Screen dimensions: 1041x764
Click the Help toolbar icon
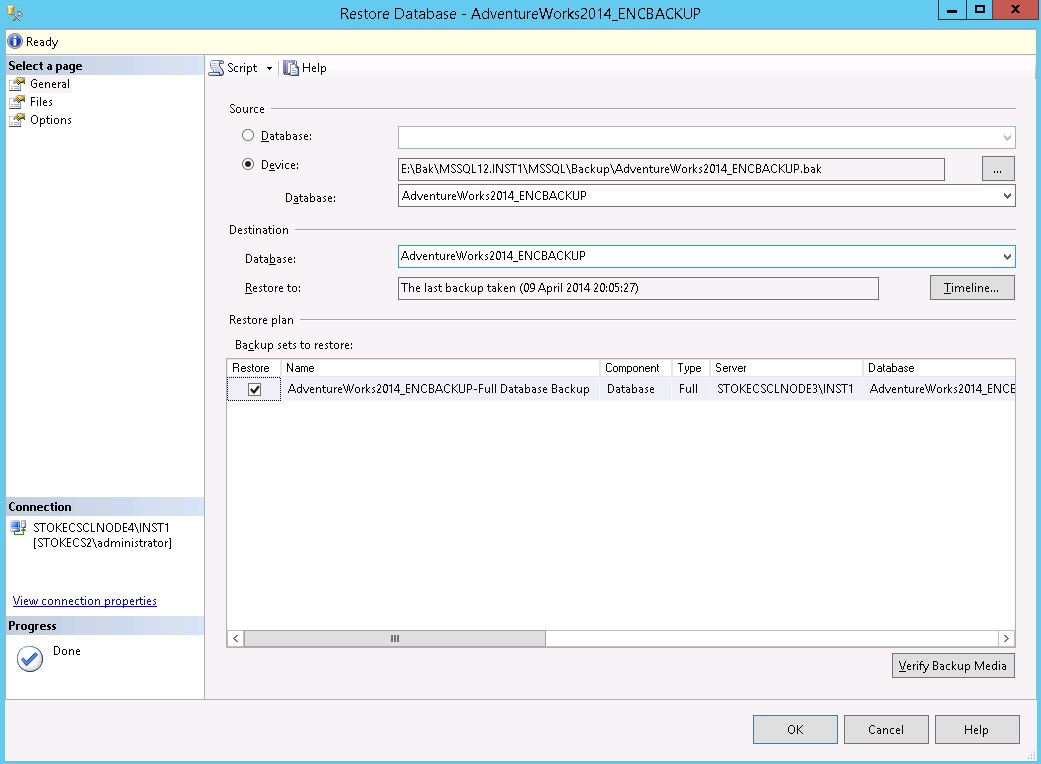[x=291, y=68]
